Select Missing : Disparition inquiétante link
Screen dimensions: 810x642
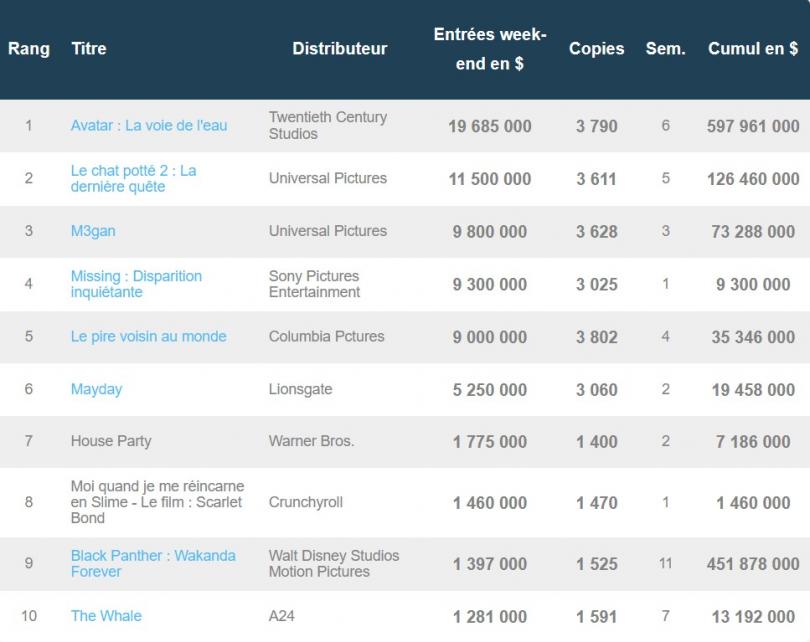pyautogui.click(x=136, y=284)
